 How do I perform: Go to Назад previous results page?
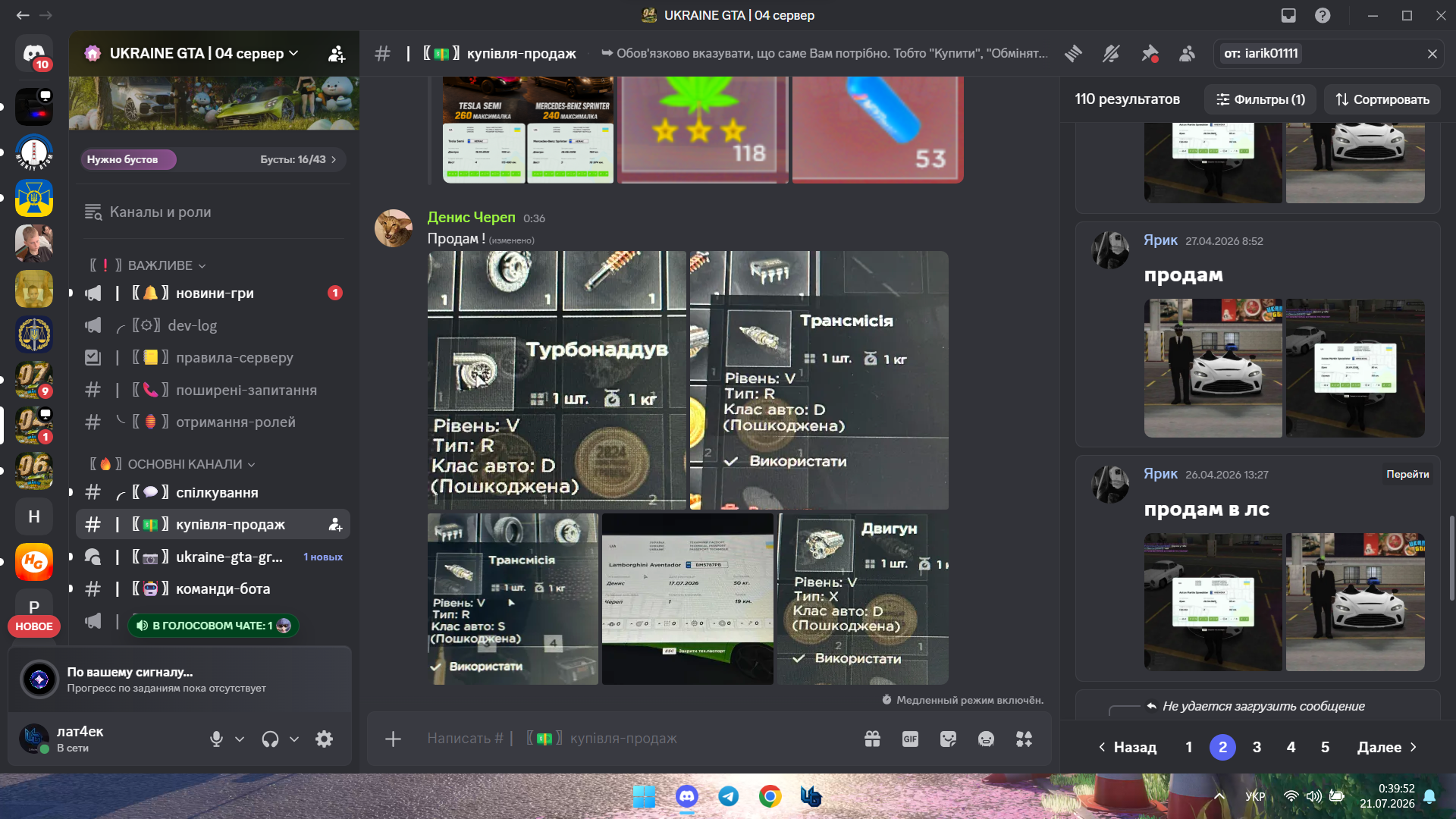[1128, 748]
